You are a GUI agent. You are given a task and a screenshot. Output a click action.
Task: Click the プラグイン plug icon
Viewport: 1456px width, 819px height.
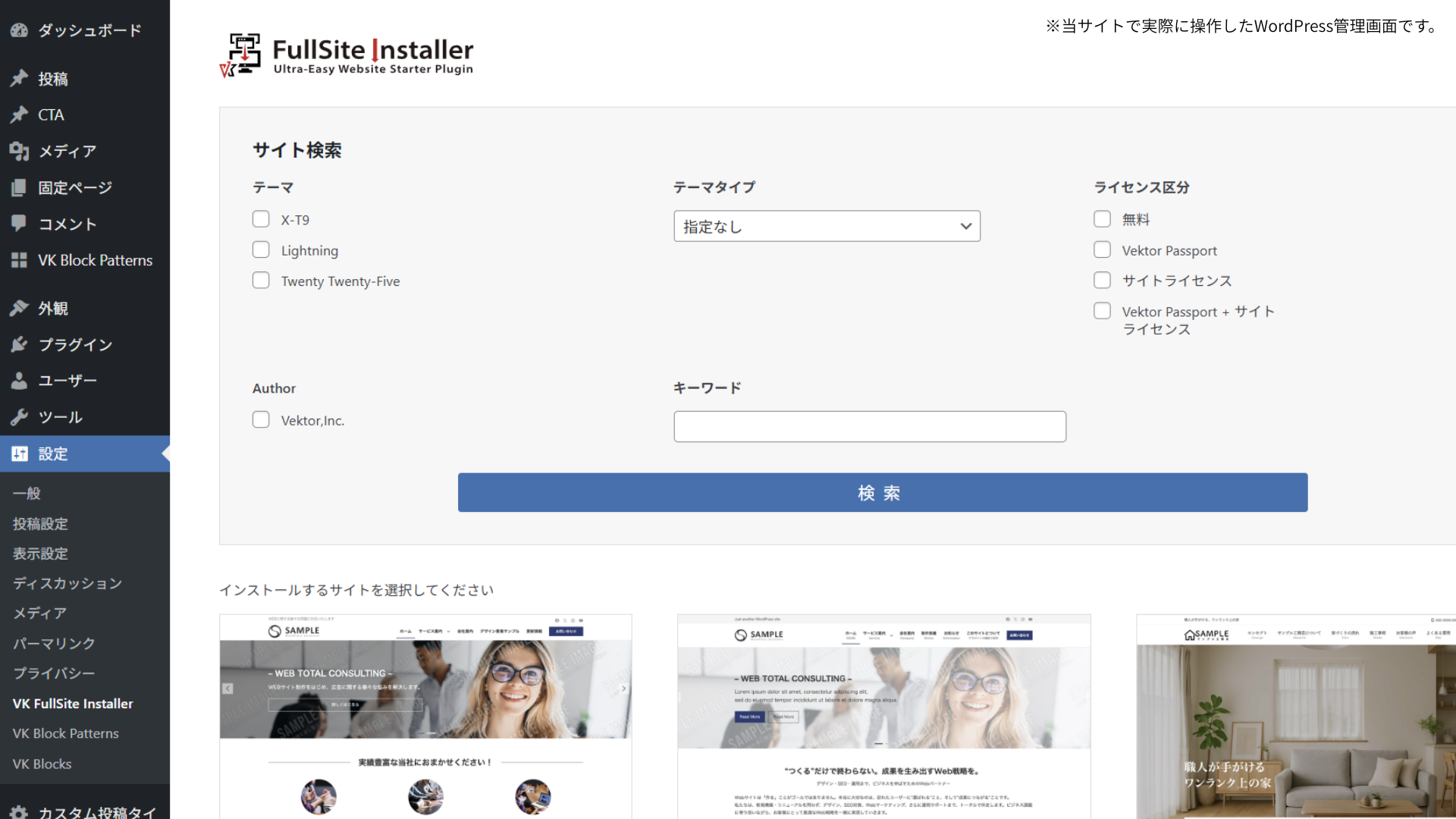coord(19,344)
